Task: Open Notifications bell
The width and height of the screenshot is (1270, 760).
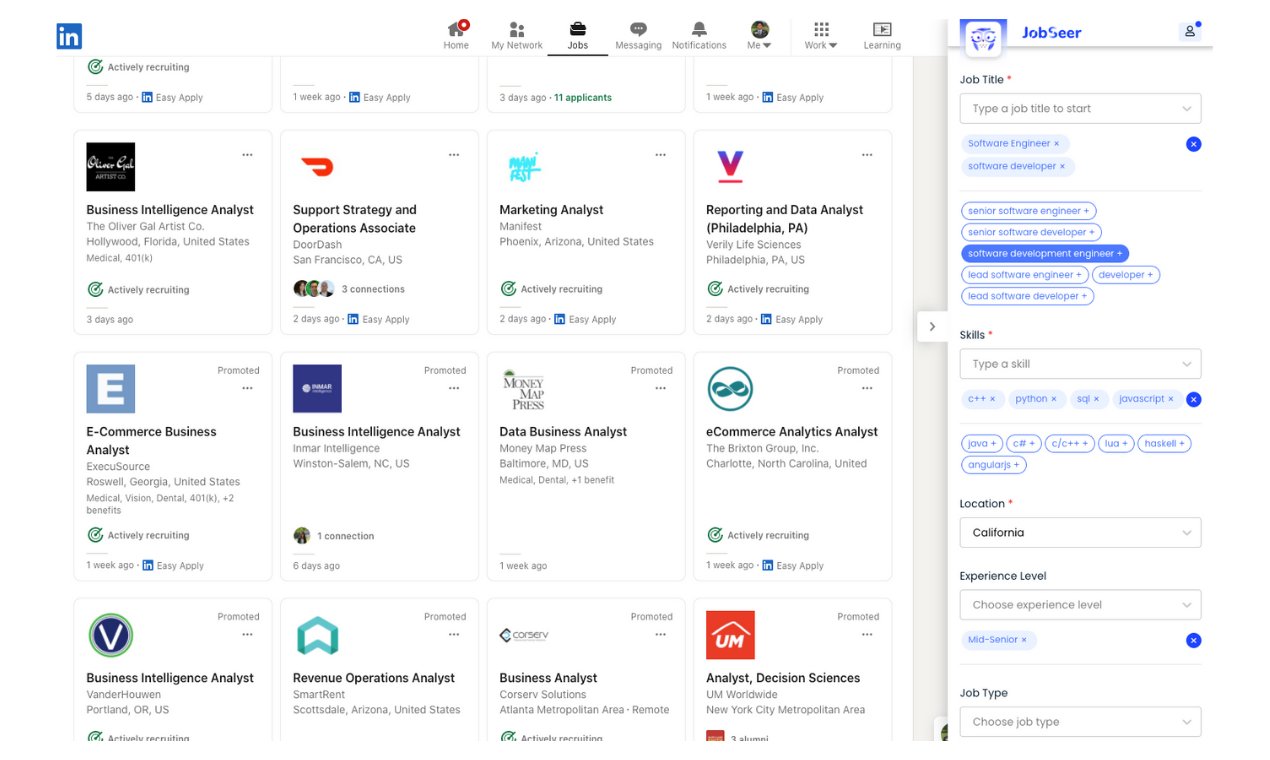Action: 699,35
